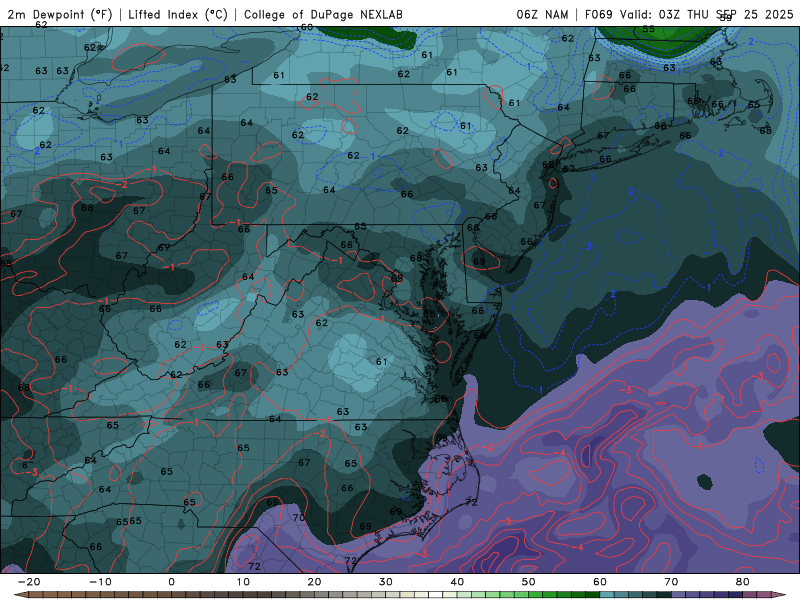The image size is (800, 600).
Task: Click the '55' dewpoint value in green area
Action: 648,29
